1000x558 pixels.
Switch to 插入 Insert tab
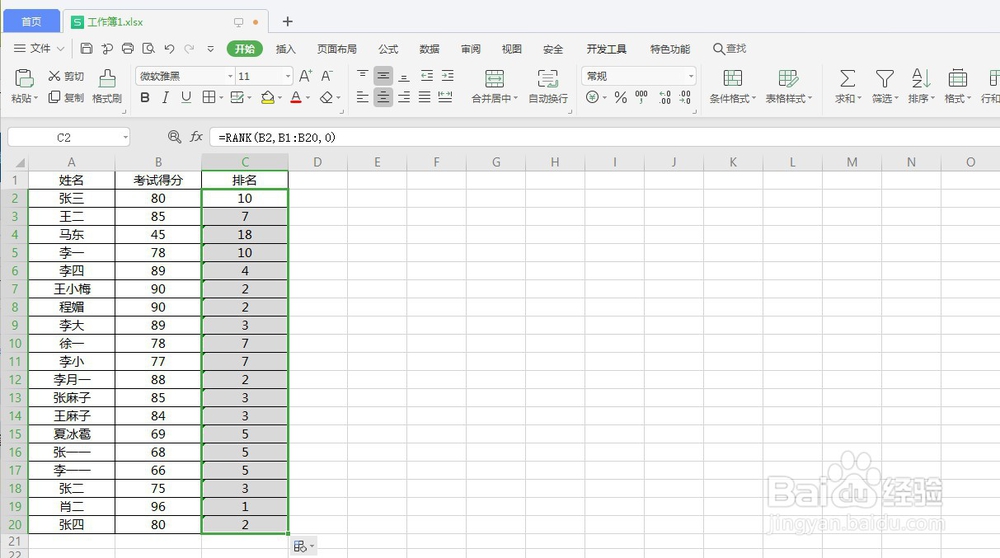(x=286, y=49)
